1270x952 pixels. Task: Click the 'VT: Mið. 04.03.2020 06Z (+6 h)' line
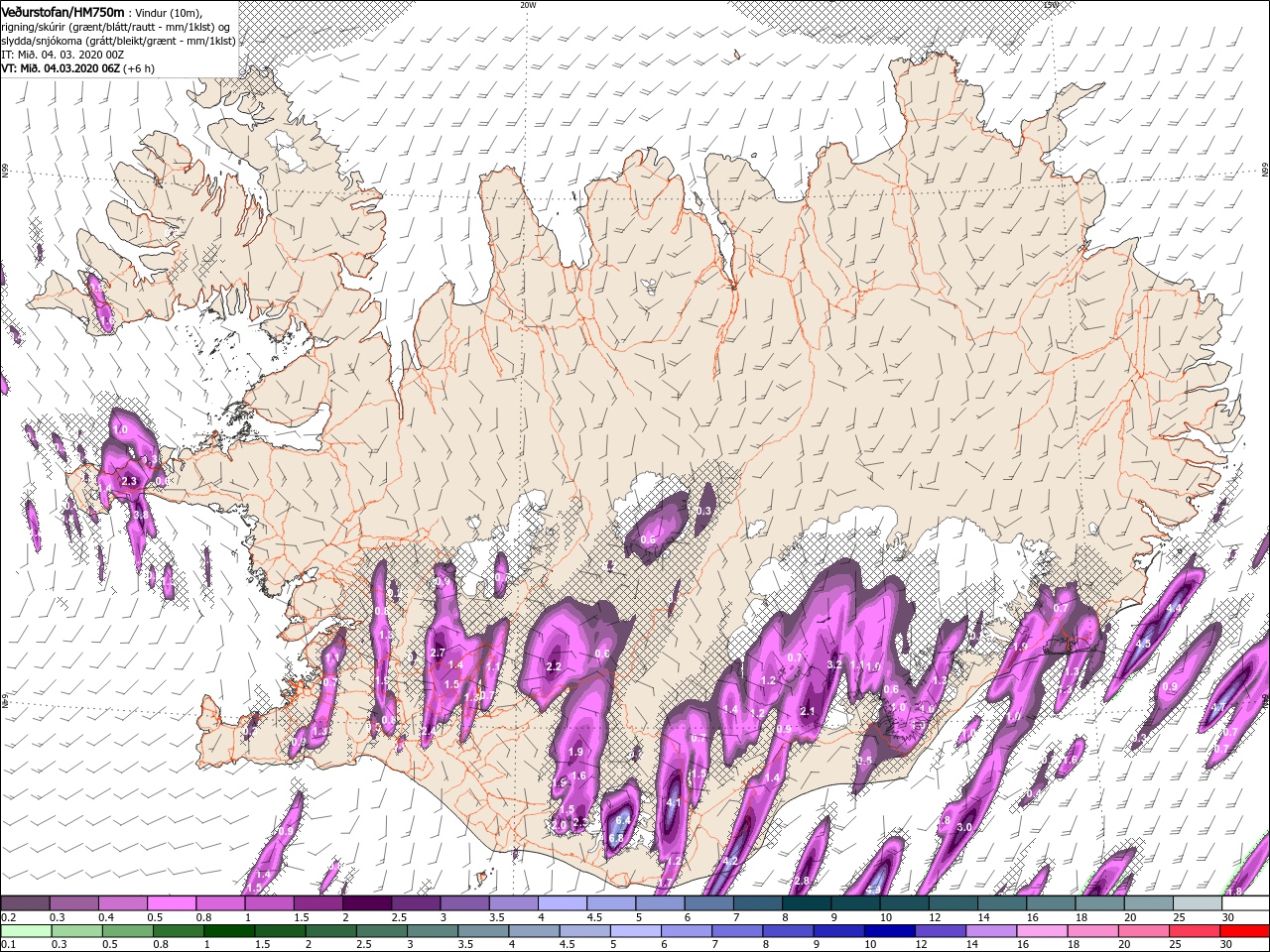[x=77, y=68]
